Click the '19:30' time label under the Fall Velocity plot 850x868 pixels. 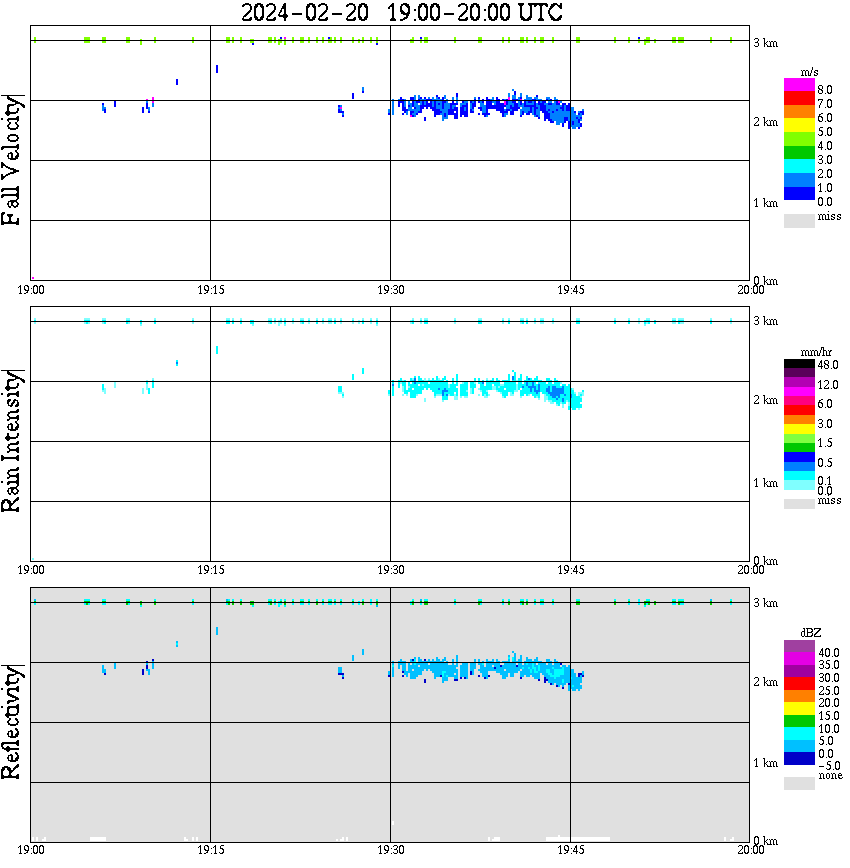coord(391,290)
